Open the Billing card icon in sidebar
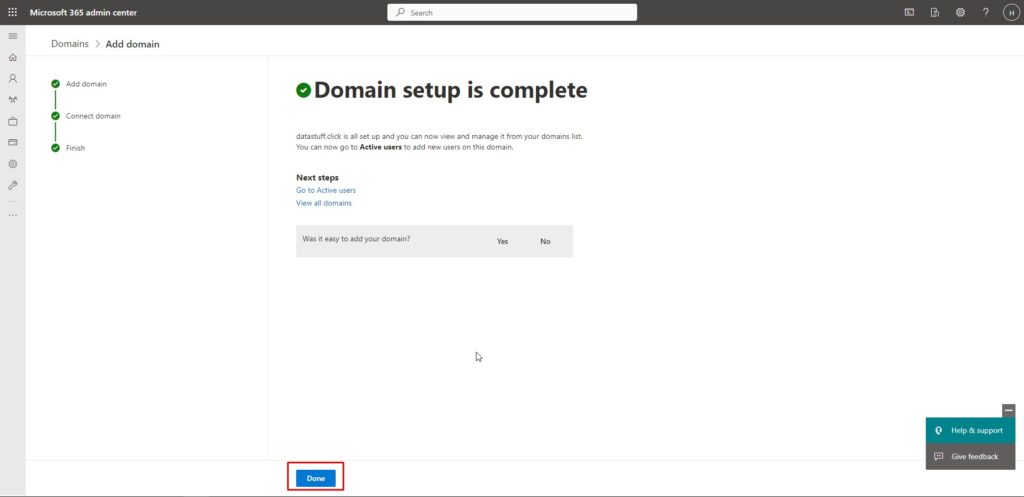 coord(12,142)
